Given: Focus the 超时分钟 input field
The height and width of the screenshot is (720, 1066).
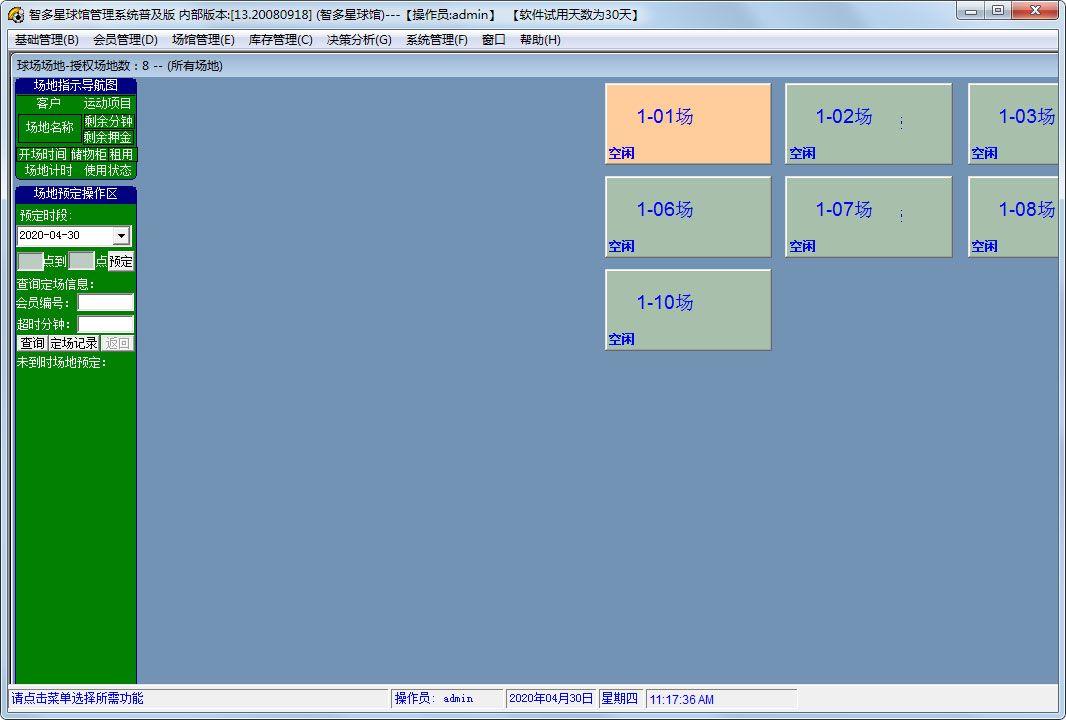Looking at the screenshot, I should pos(105,324).
